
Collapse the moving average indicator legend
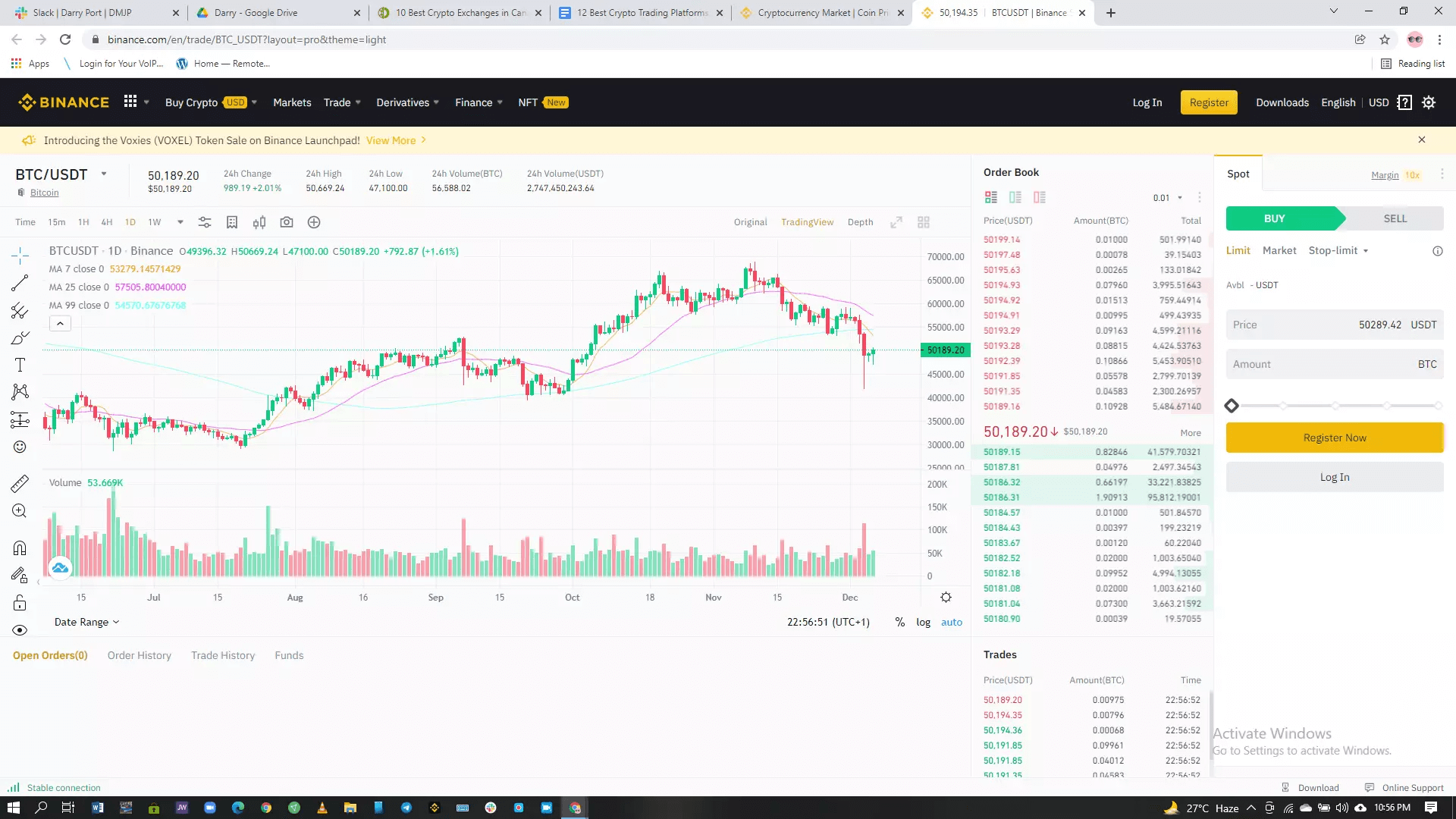pyautogui.click(x=60, y=324)
